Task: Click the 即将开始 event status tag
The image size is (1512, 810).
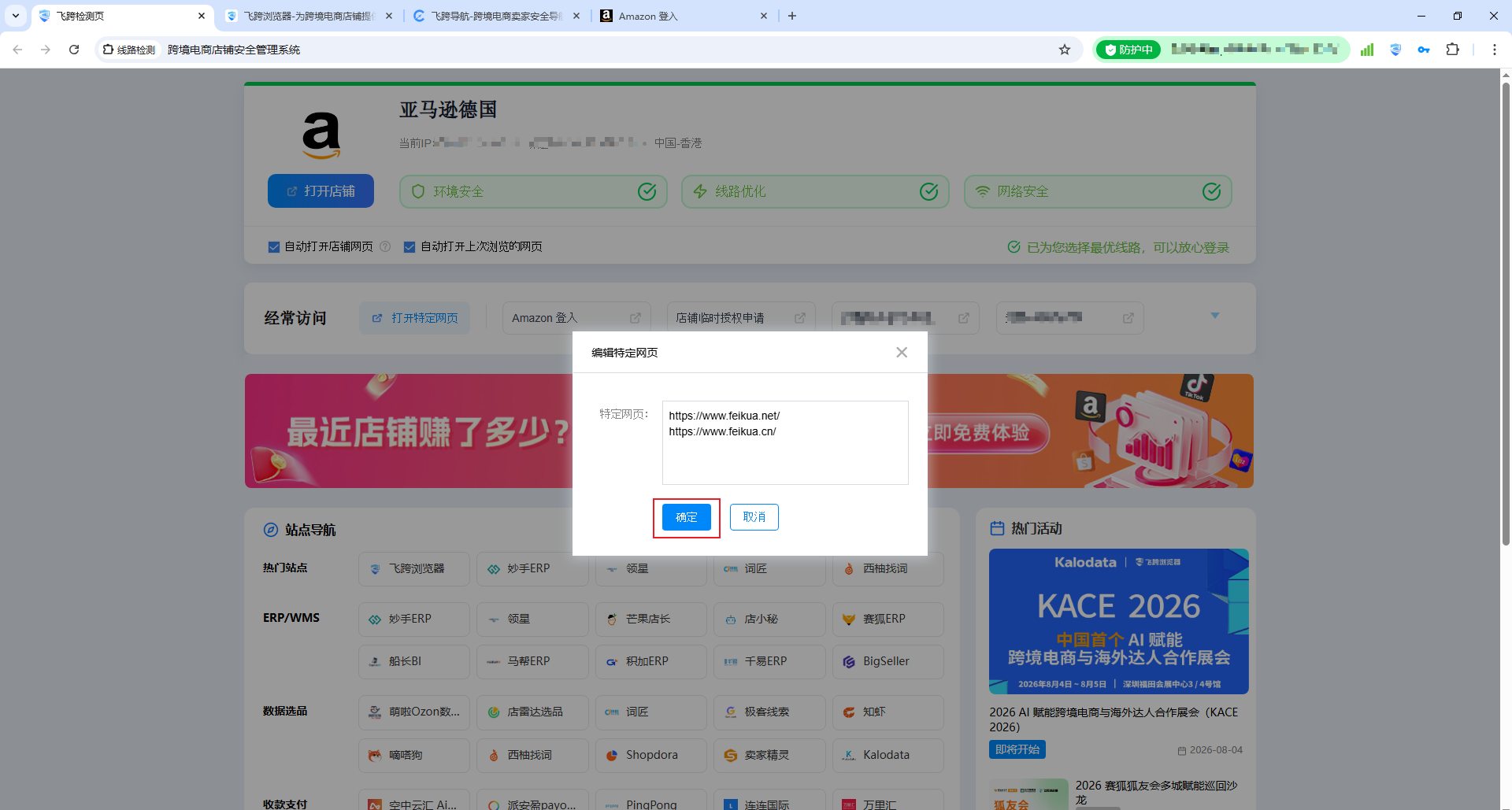Action: pyautogui.click(x=1017, y=749)
